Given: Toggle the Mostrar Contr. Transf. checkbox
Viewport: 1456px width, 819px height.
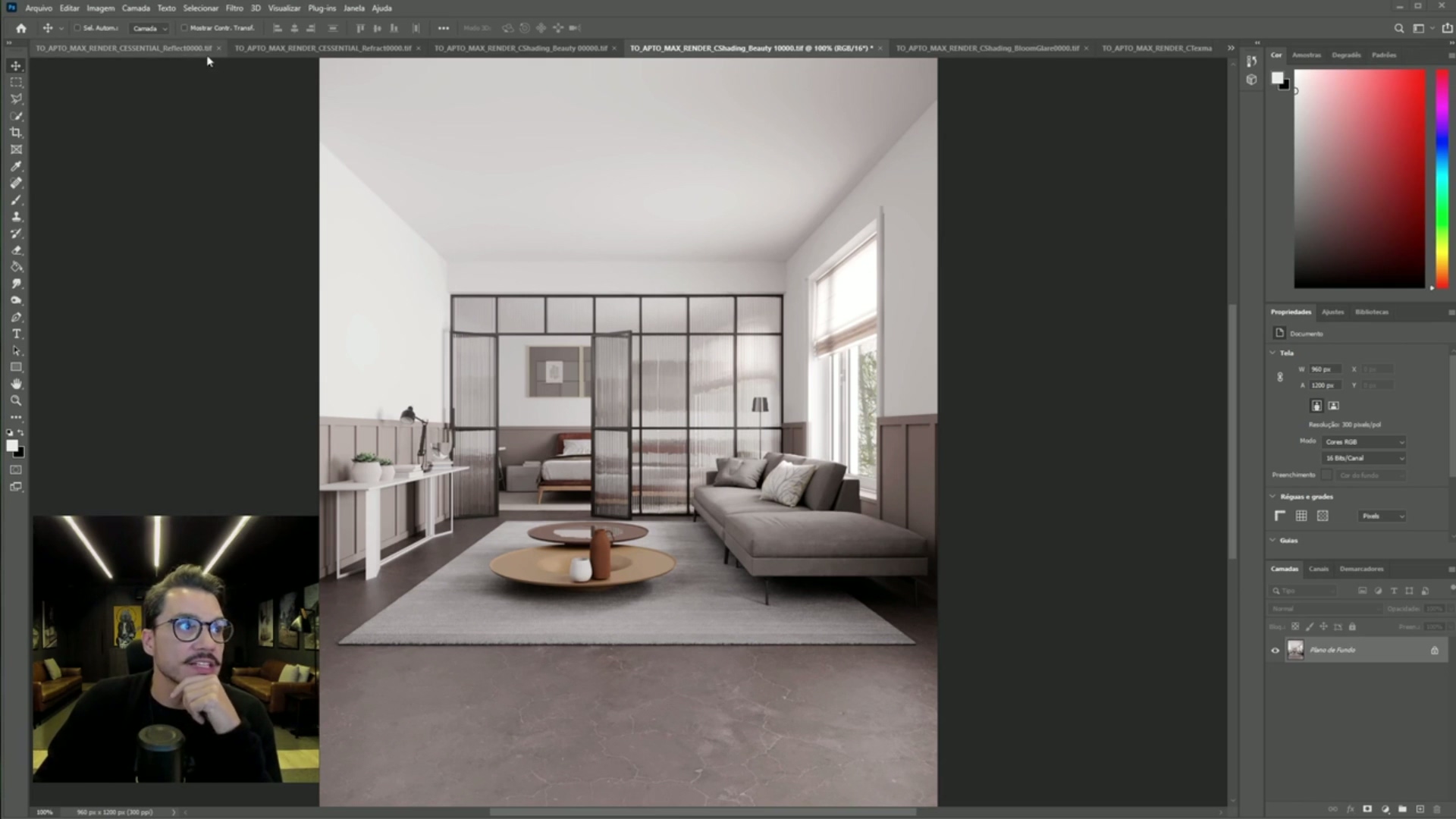Looking at the screenshot, I should 184,28.
